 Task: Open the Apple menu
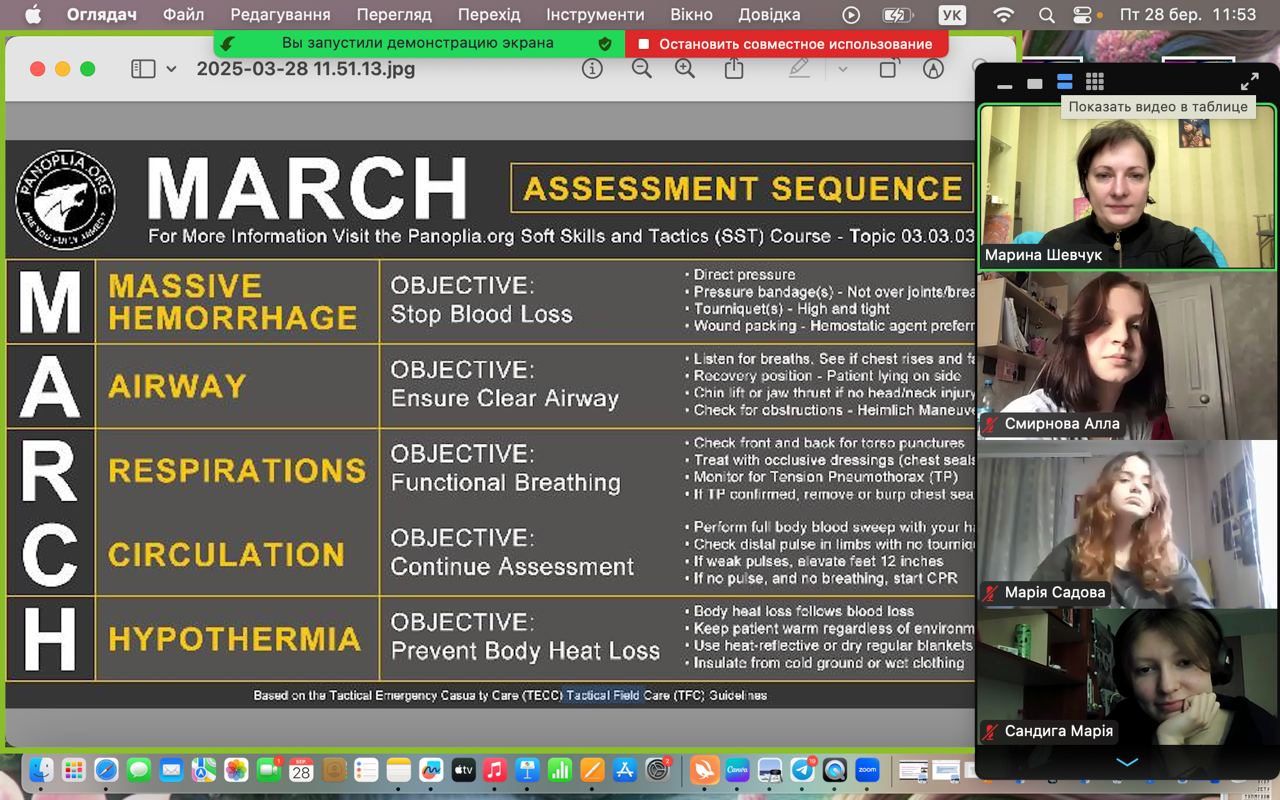coord(32,14)
